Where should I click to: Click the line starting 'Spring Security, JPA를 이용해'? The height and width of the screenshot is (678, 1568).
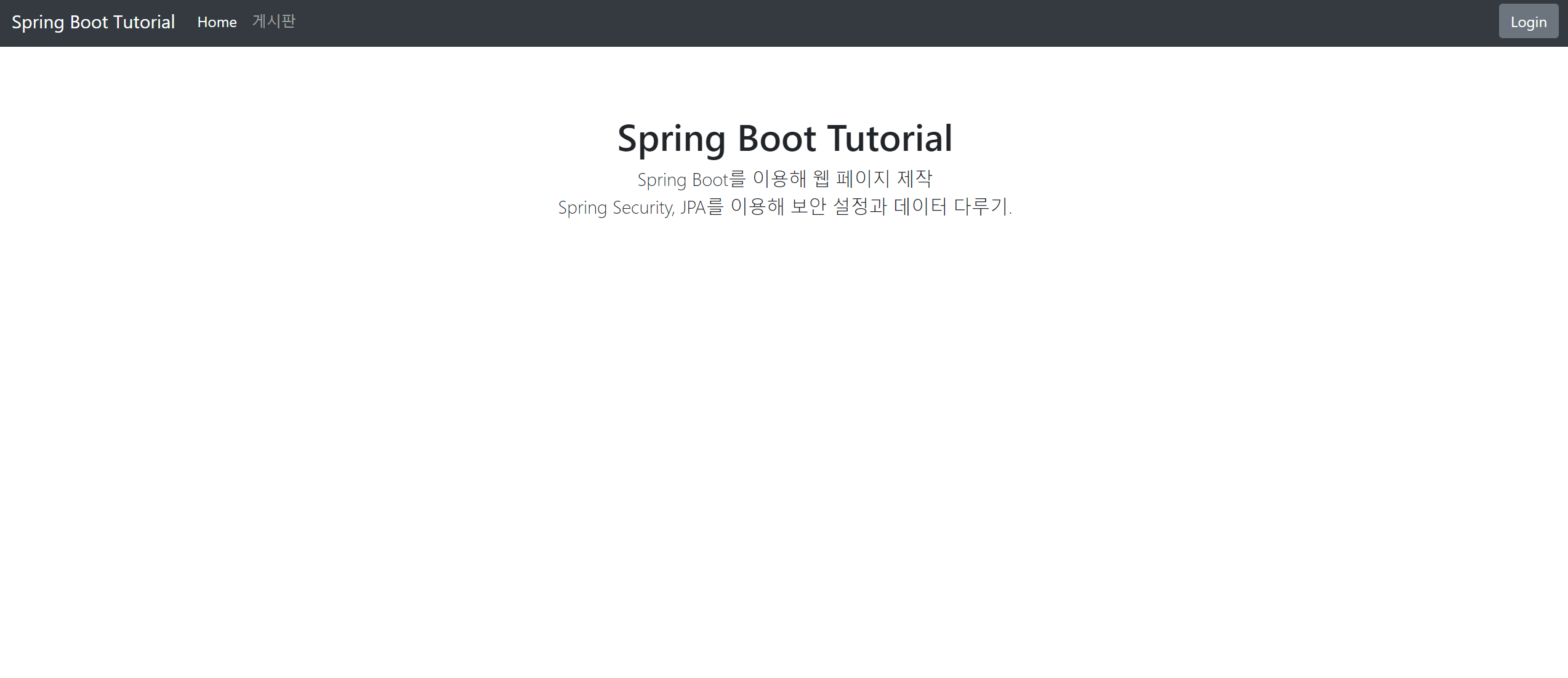pyautogui.click(x=785, y=207)
